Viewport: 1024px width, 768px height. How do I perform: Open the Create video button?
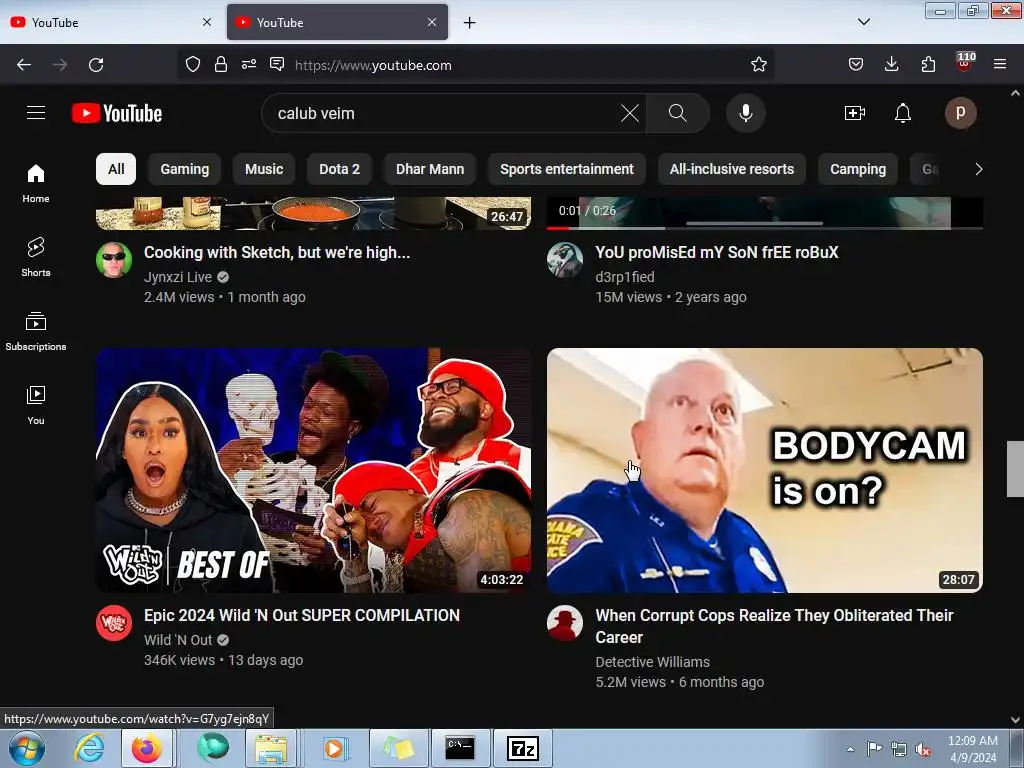(x=854, y=113)
